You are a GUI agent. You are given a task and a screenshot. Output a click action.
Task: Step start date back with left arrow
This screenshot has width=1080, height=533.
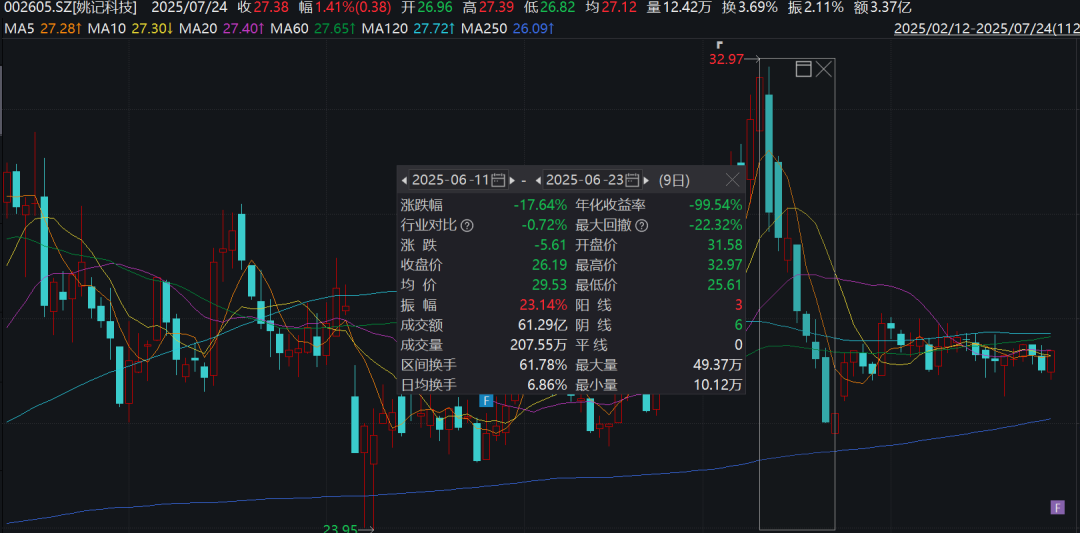click(404, 180)
